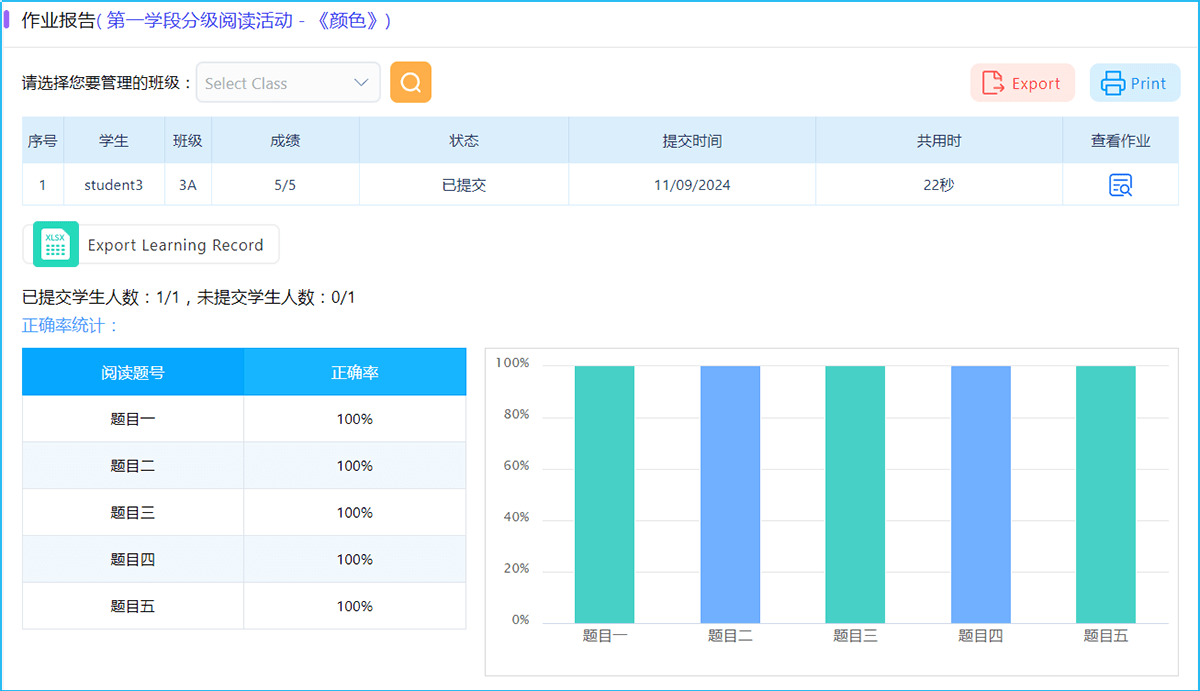Click the 提交时间 column header
The height and width of the screenshot is (691, 1200).
click(692, 141)
